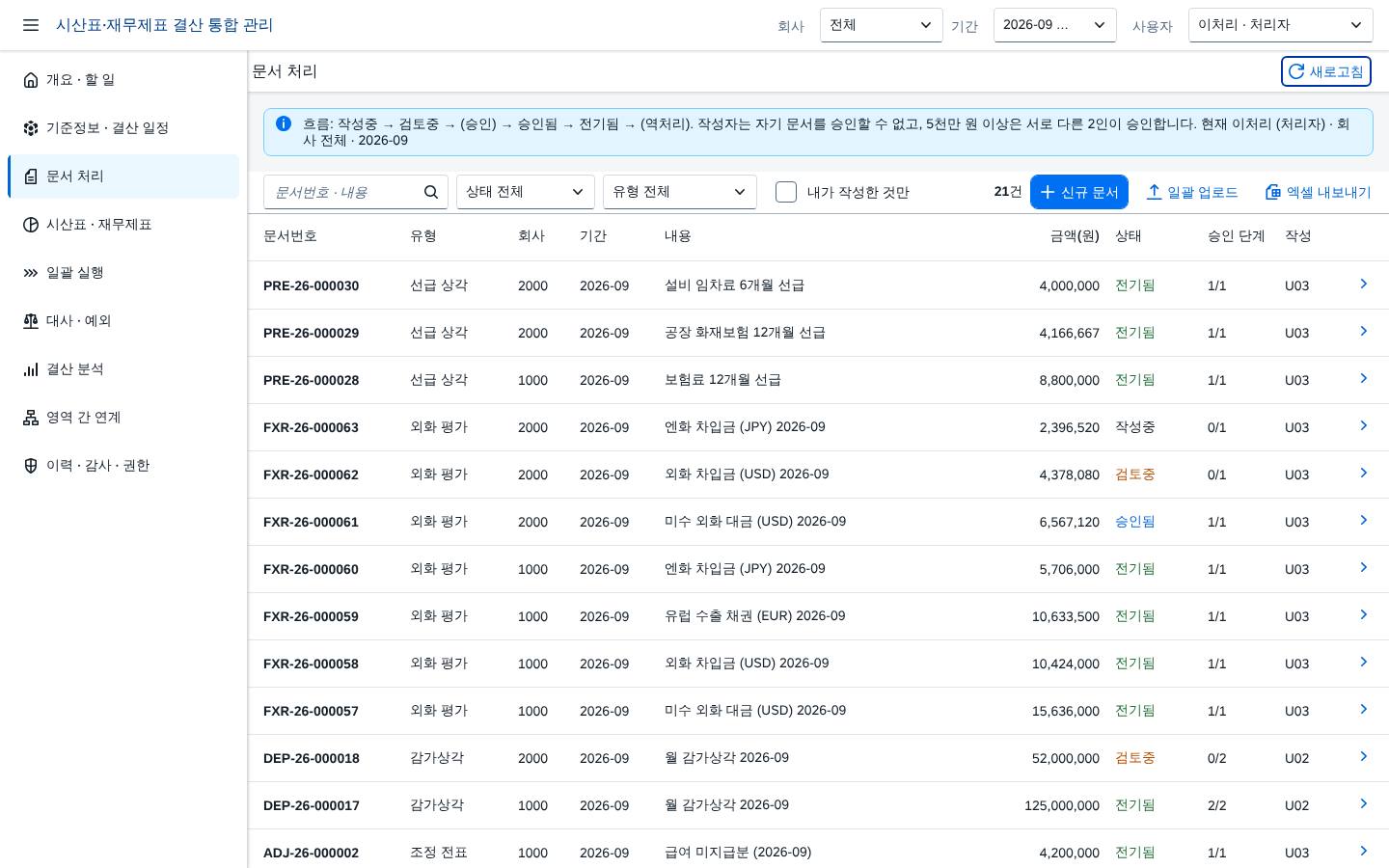The height and width of the screenshot is (868, 1389).
Task: Open 이력 · 감사 · 권한 page
Action: [123, 466]
